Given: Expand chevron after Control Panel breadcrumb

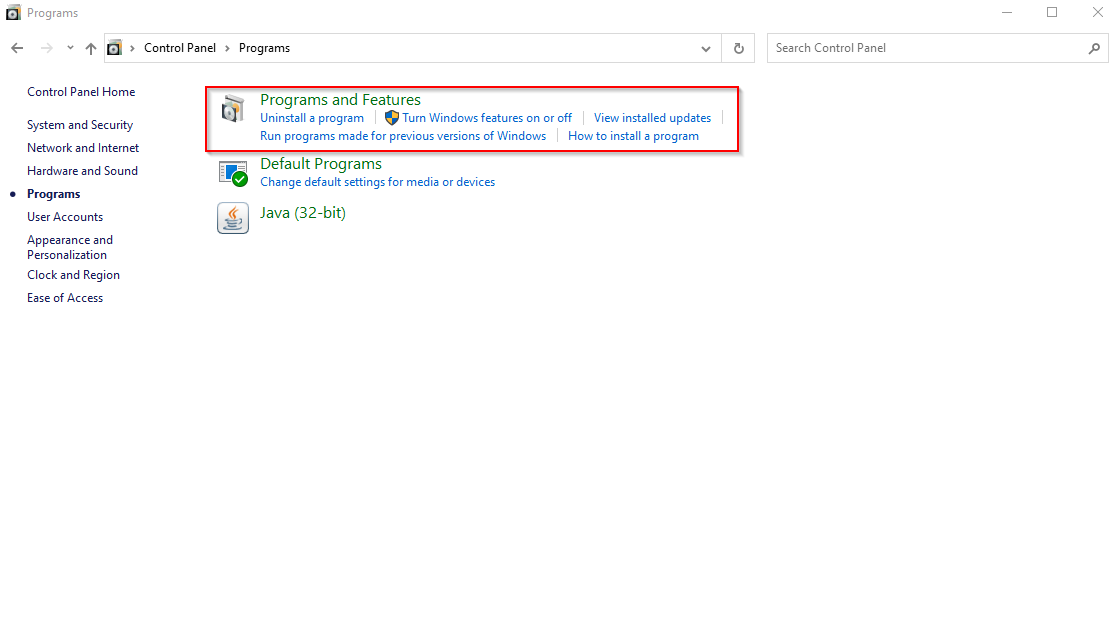Looking at the screenshot, I should click(228, 48).
